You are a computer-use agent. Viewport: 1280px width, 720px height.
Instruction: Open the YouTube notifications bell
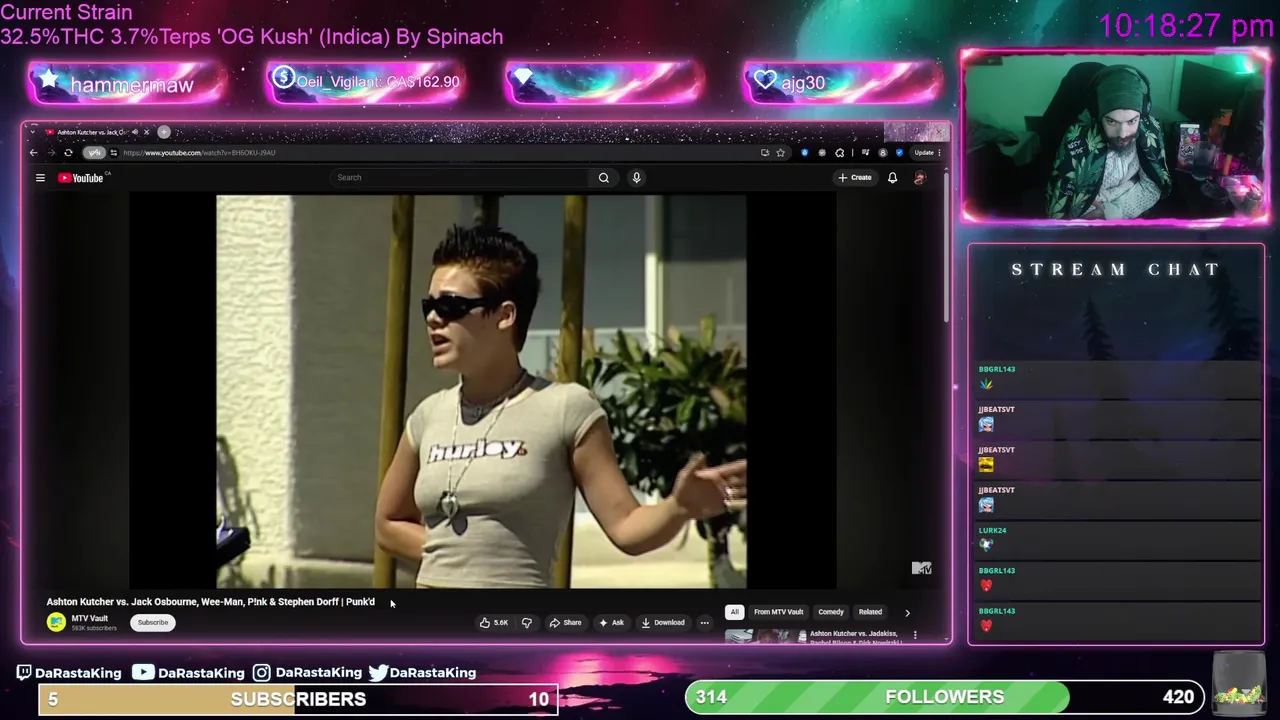click(892, 178)
